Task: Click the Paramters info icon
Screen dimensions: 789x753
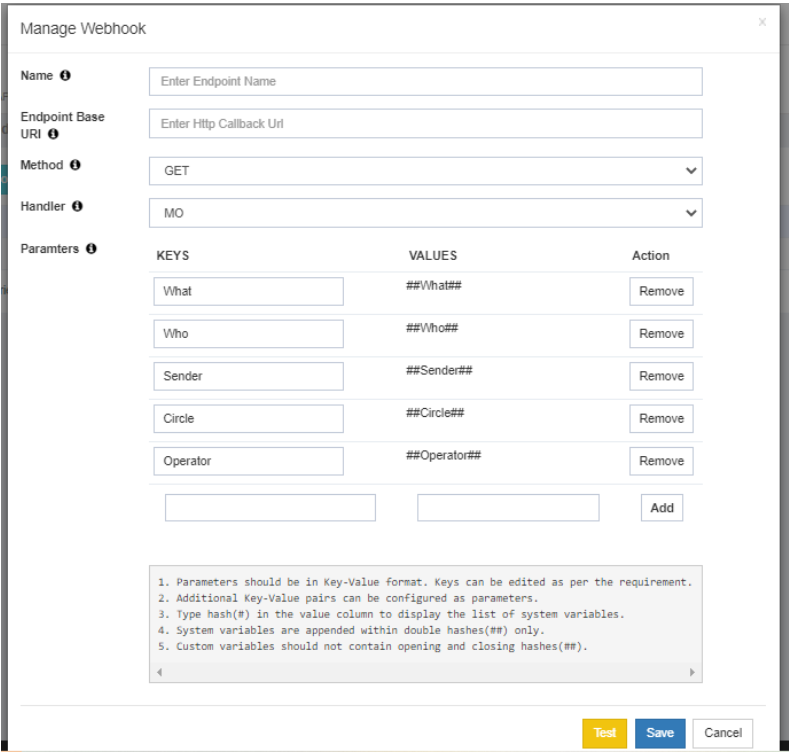Action: pos(91,248)
